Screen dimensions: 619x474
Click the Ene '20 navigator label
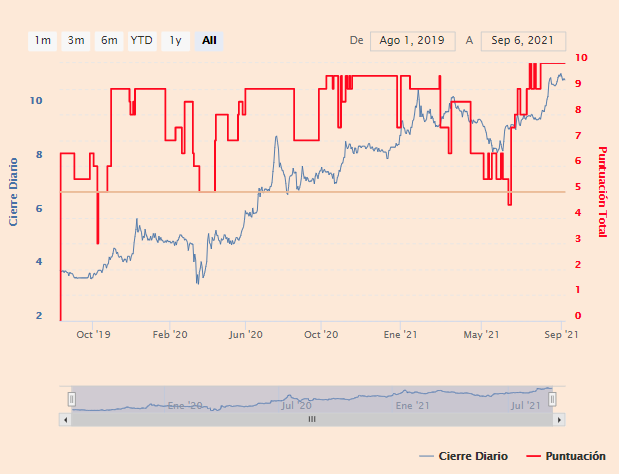coord(185,406)
